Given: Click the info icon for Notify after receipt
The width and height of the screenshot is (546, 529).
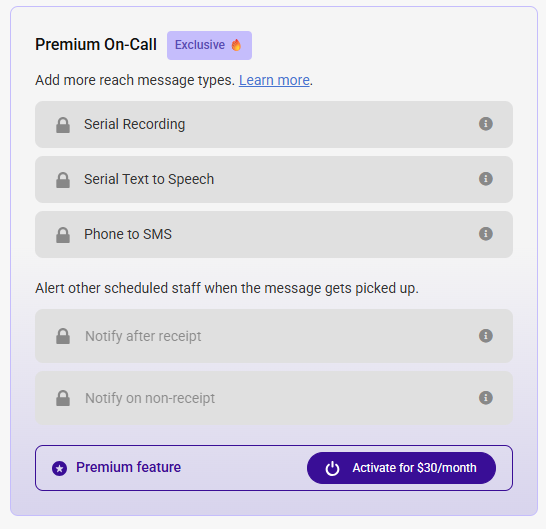Looking at the screenshot, I should pos(485,336).
